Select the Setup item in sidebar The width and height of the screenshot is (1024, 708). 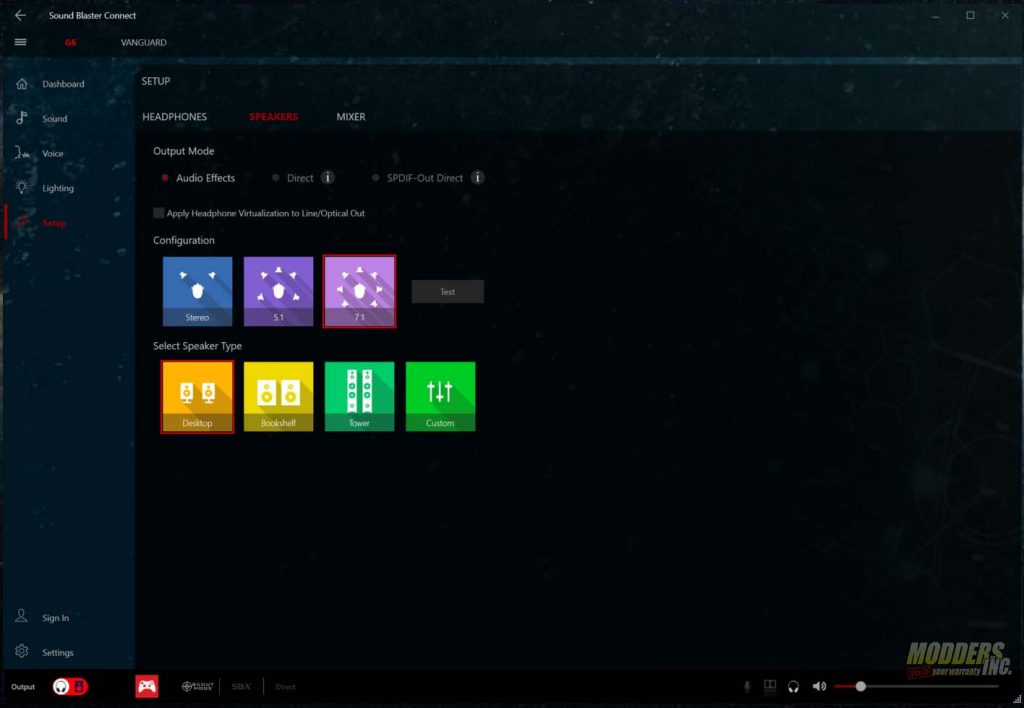pyautogui.click(x=54, y=223)
